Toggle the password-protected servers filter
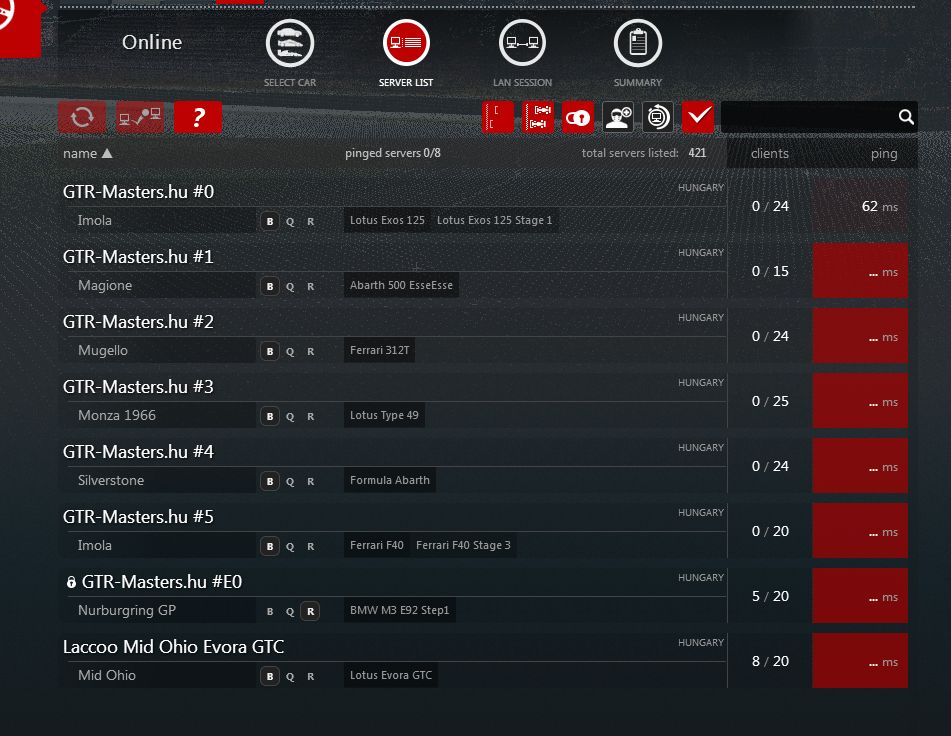Screen dimensions: 951x736 (x=578, y=117)
